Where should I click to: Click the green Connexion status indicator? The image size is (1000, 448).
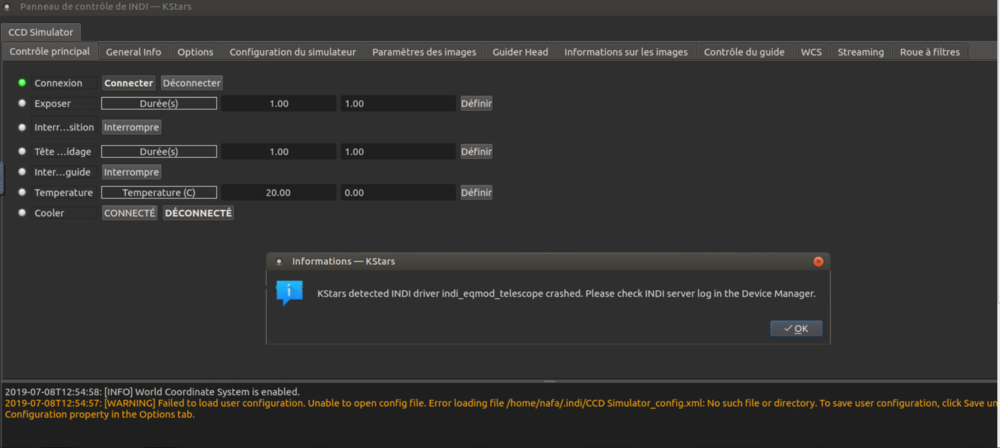point(22,83)
